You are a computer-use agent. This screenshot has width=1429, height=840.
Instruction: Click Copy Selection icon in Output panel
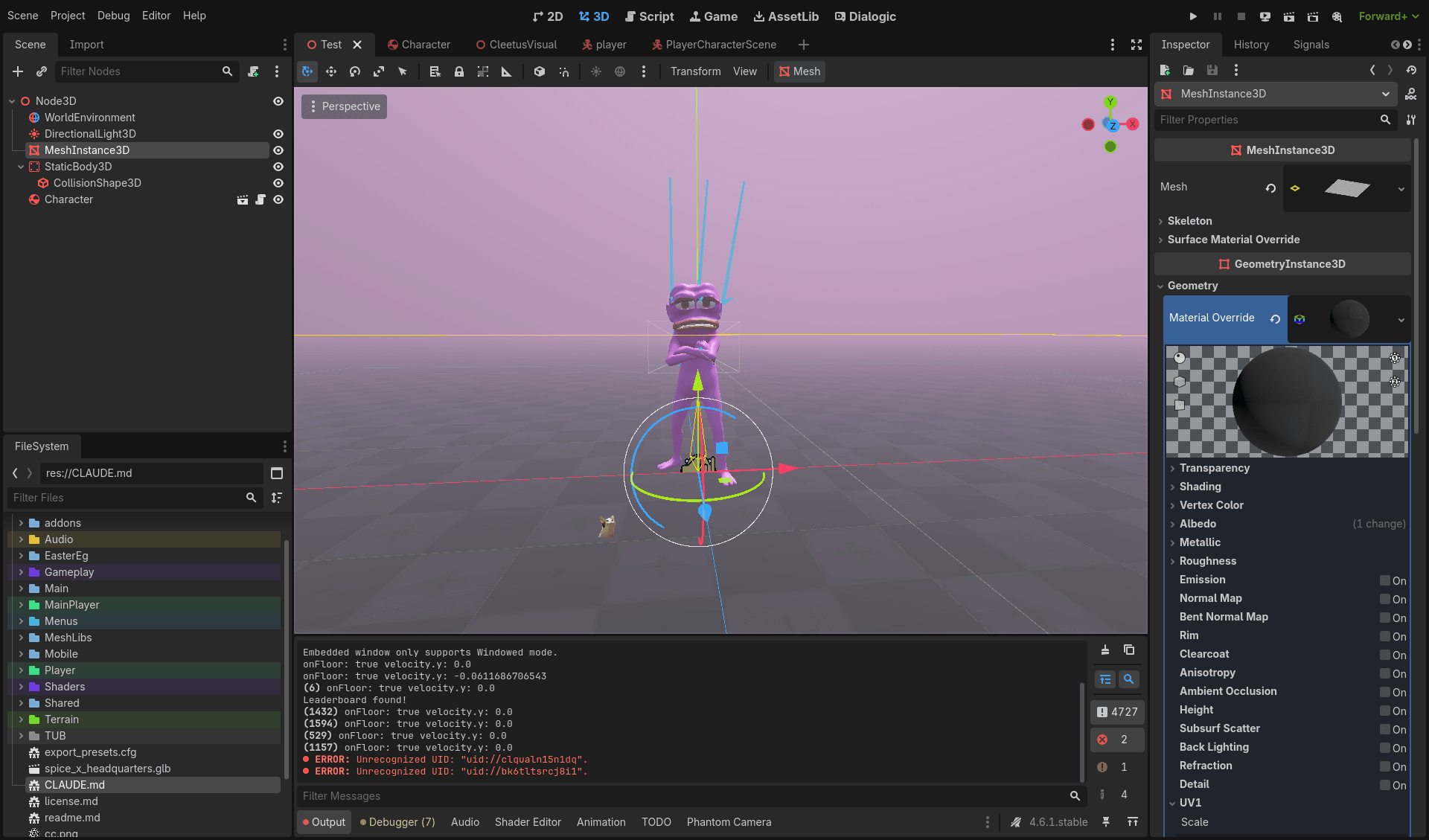tap(1129, 650)
